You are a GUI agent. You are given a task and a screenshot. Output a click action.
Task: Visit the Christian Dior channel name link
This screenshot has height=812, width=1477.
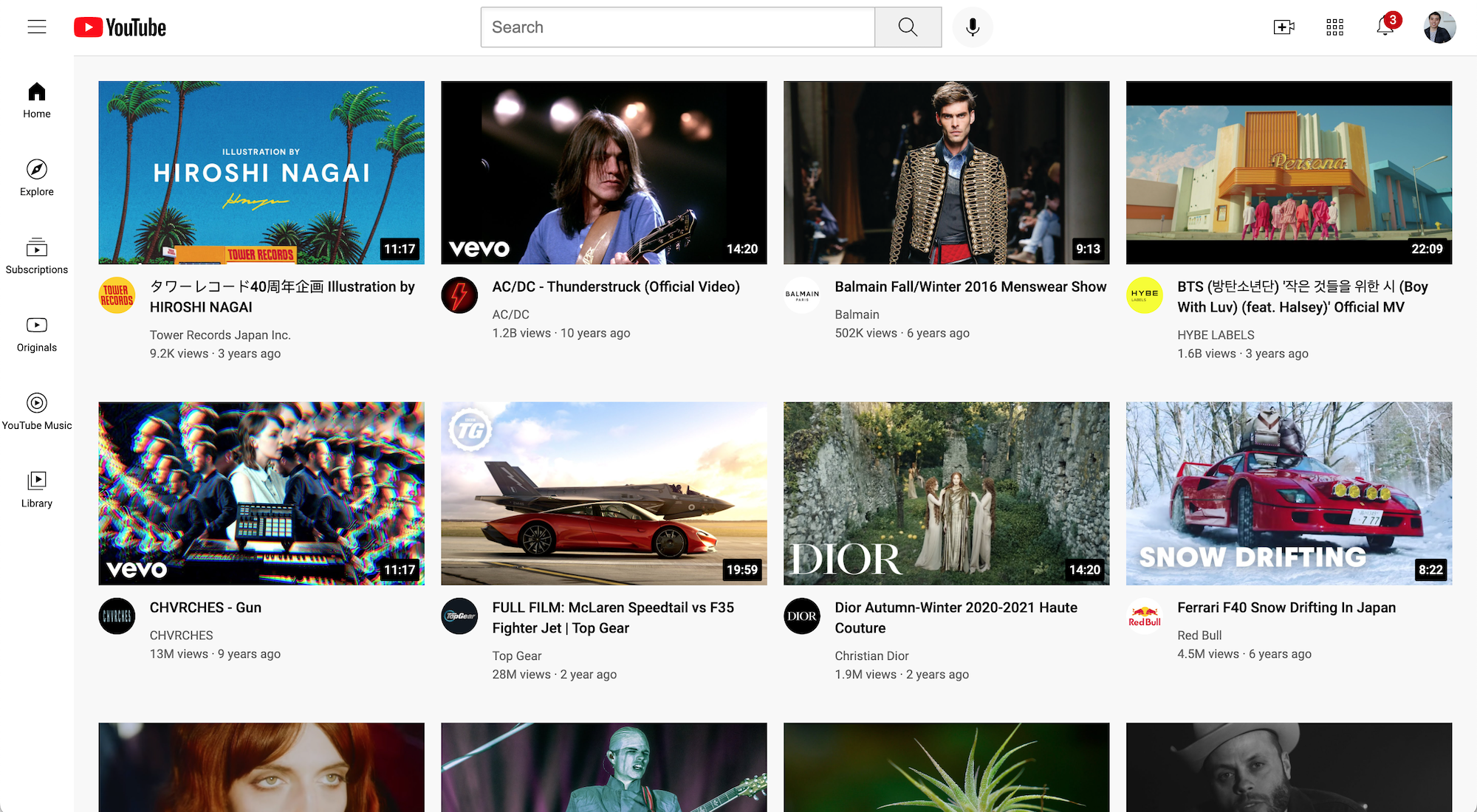point(871,656)
